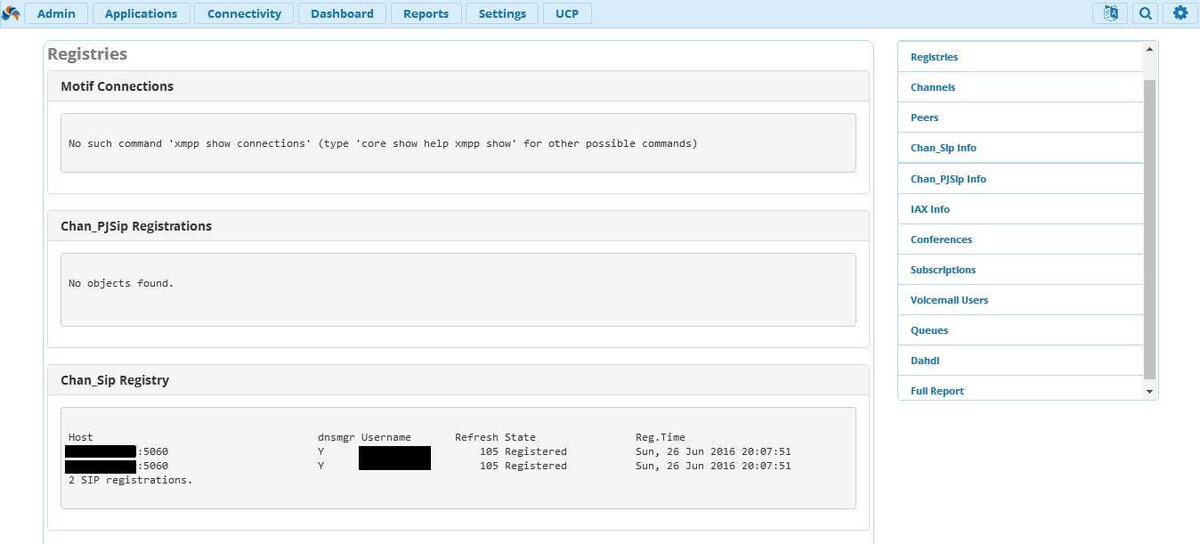Open Chan_Sip Info report

pos(1020,148)
